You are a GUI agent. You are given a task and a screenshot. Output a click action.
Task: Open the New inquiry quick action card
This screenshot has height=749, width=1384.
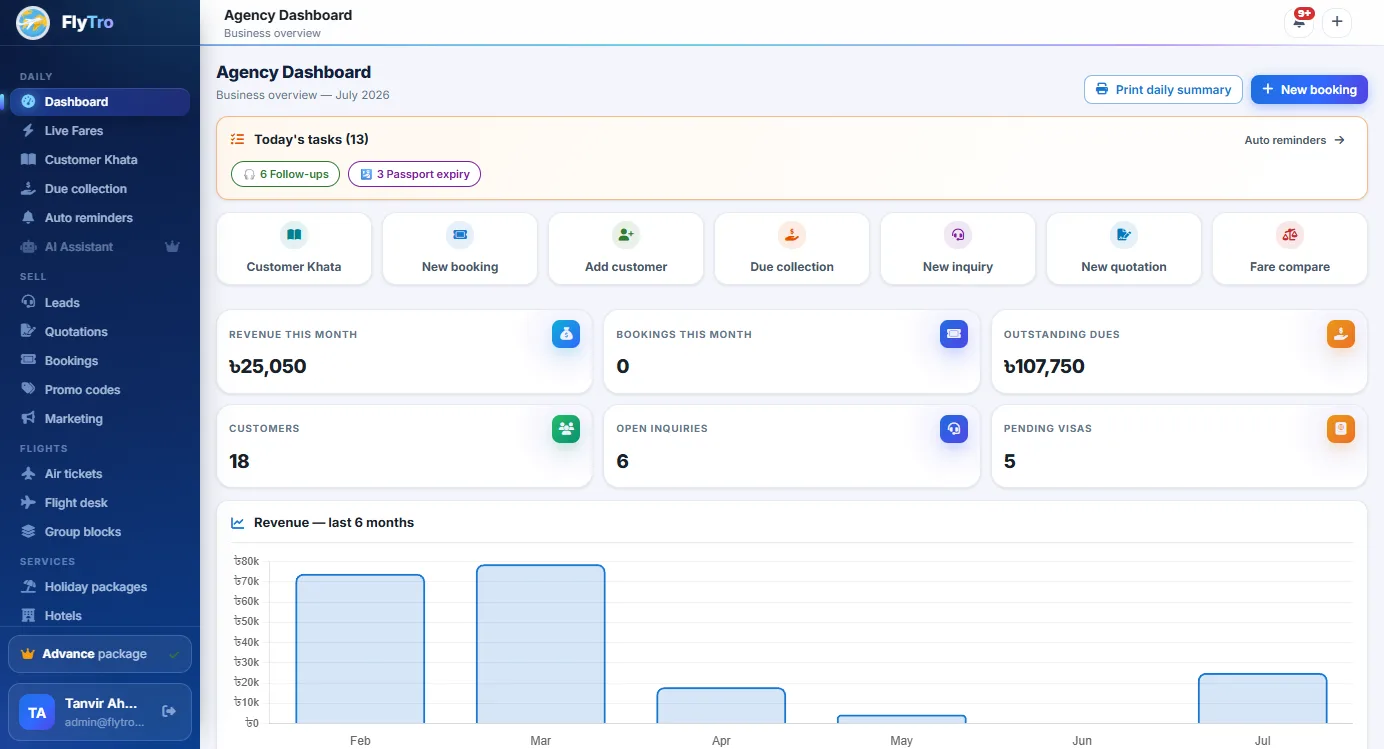[x=958, y=248]
